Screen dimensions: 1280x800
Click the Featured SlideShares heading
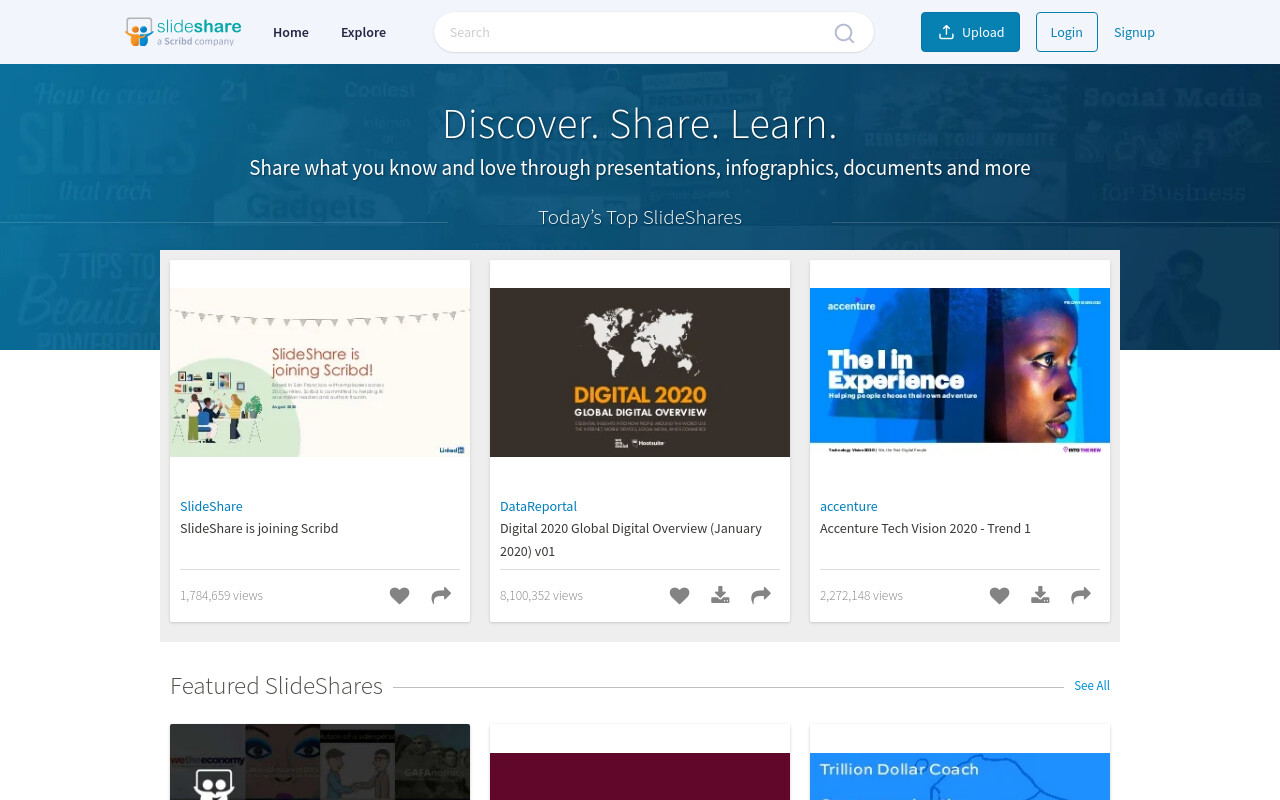pos(276,686)
